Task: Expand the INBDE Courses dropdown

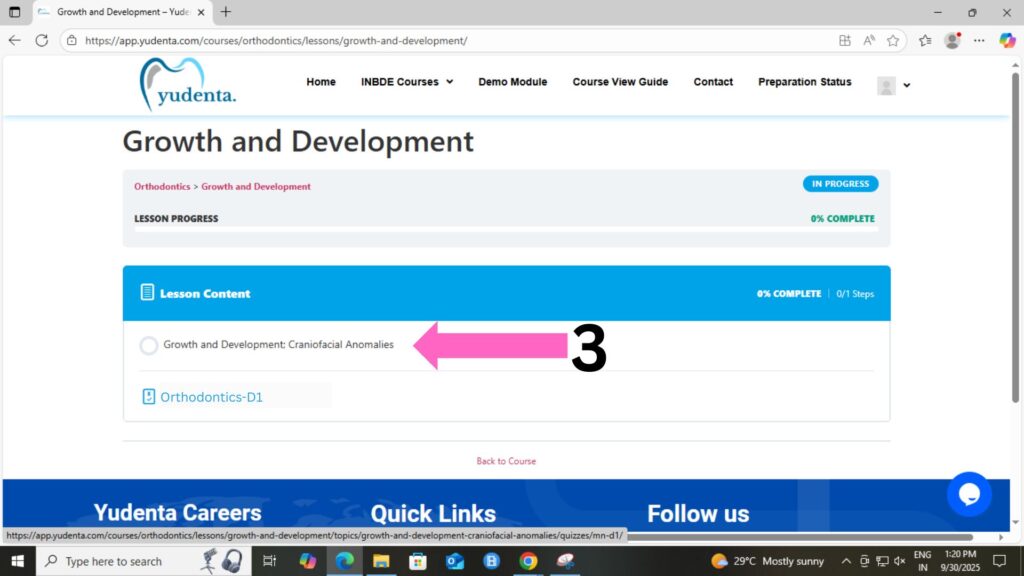Action: tap(406, 82)
